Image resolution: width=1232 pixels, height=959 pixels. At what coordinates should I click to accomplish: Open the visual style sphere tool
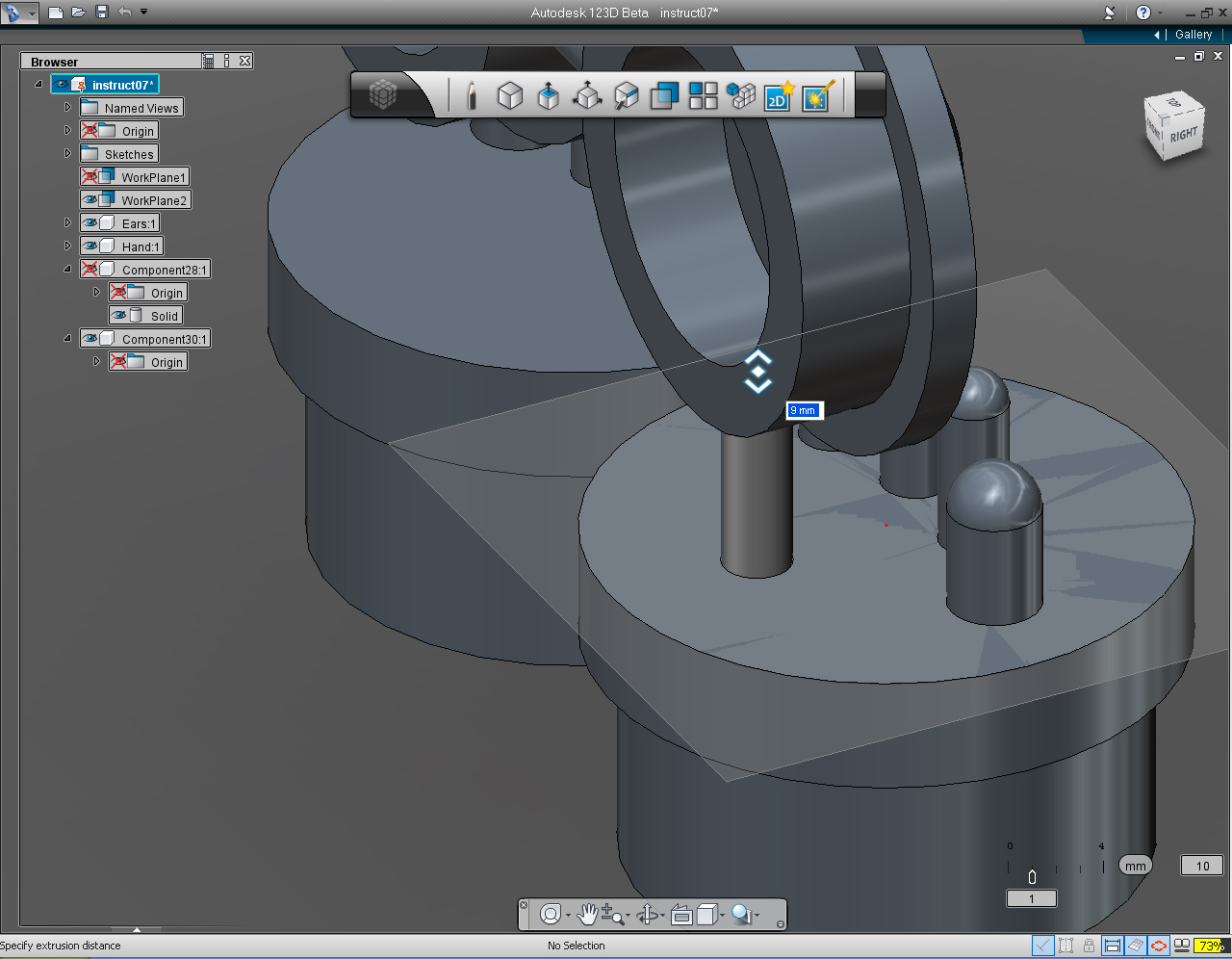pos(741,914)
